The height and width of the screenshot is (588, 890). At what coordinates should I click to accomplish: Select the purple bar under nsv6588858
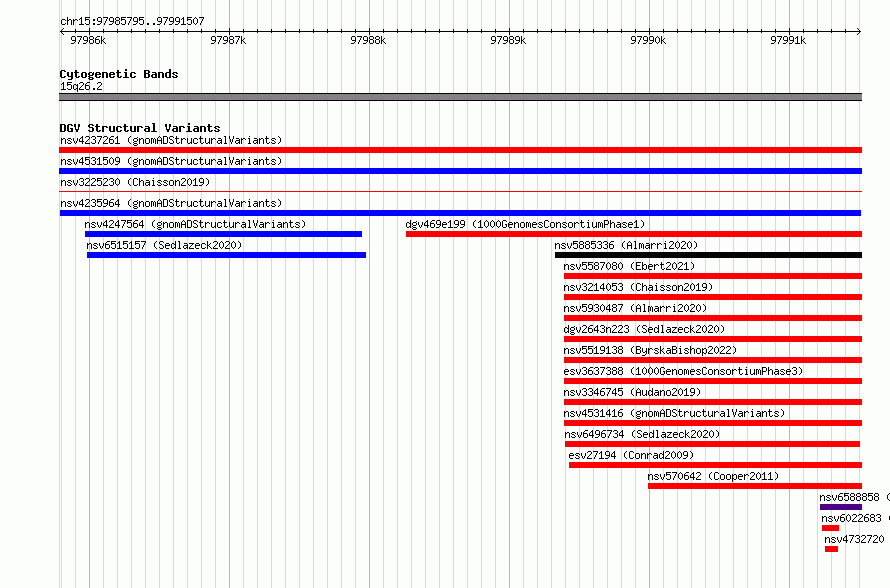coord(841,507)
